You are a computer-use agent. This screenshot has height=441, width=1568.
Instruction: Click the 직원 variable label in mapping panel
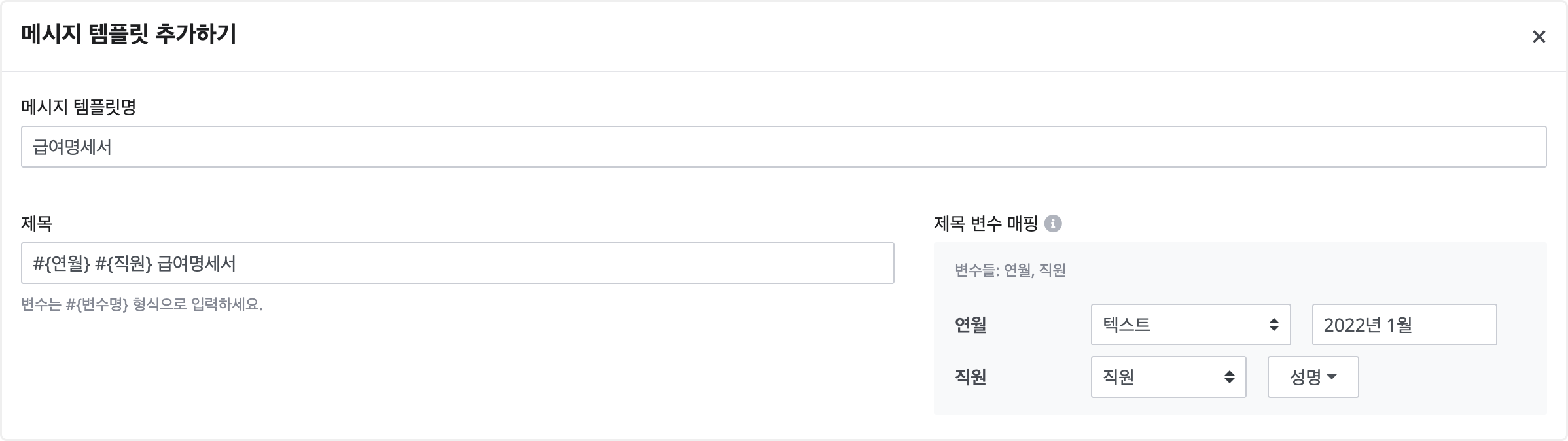point(971,377)
